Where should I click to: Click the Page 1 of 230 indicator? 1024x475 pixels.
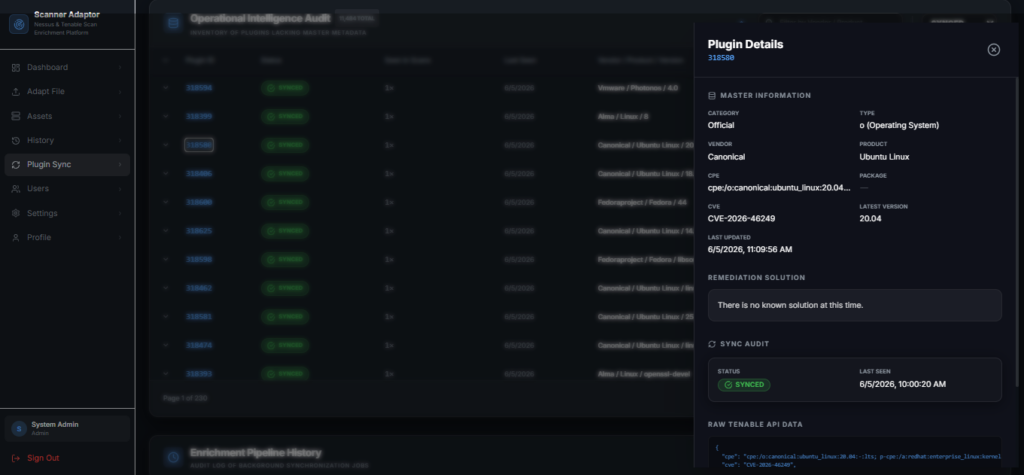185,398
